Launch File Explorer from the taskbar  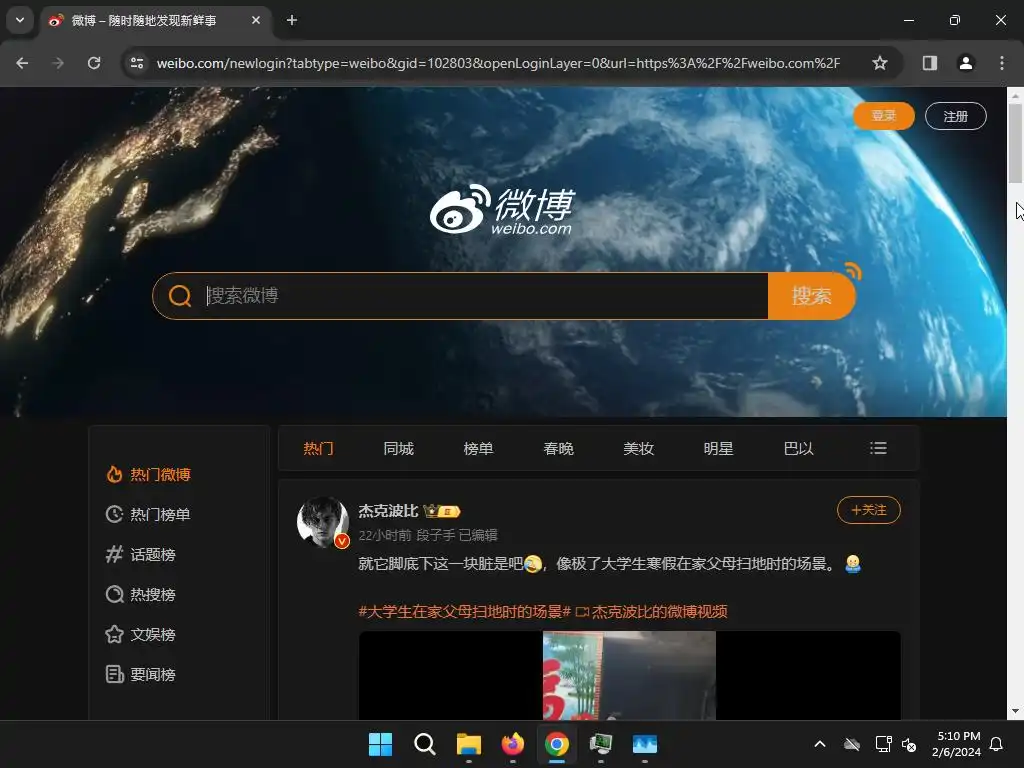(x=469, y=744)
